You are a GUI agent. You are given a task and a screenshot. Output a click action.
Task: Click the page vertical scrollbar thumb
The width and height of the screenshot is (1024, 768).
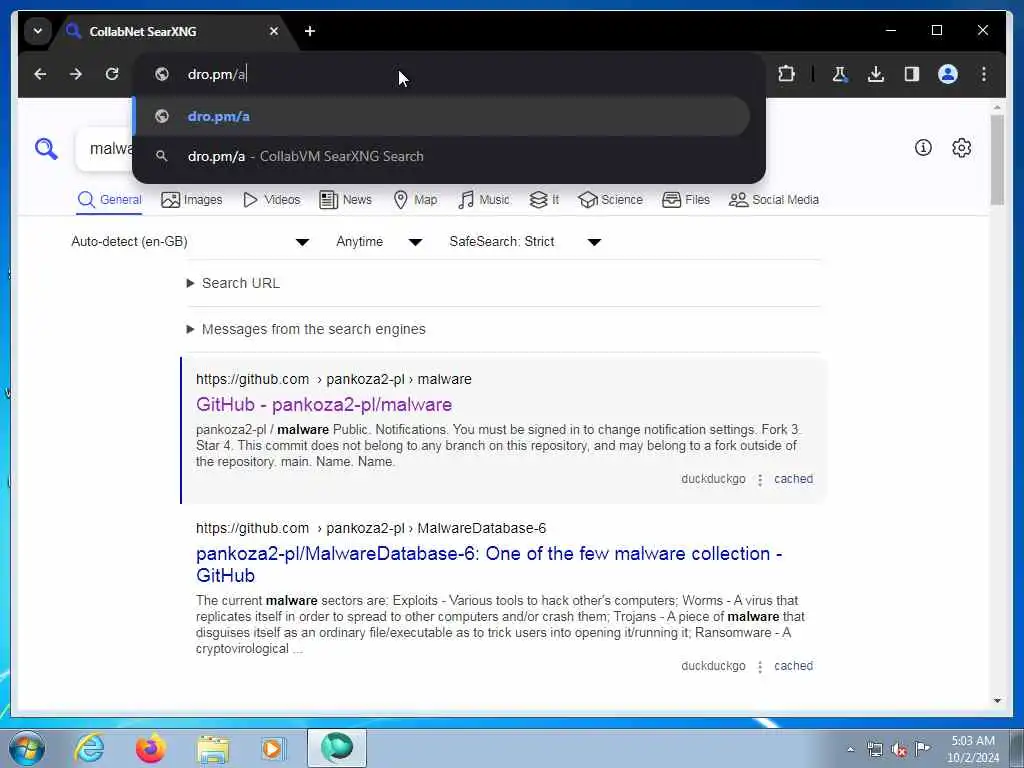coord(997,161)
